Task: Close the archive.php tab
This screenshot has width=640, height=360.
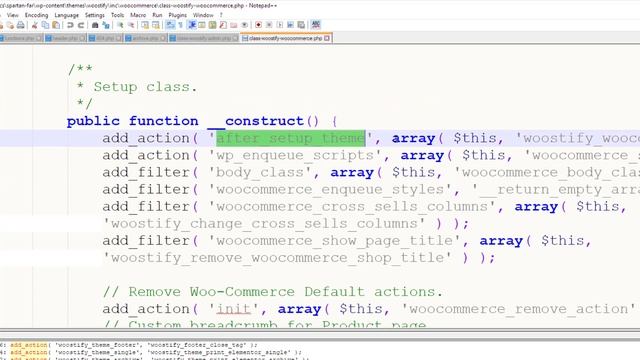Action: 162,38
